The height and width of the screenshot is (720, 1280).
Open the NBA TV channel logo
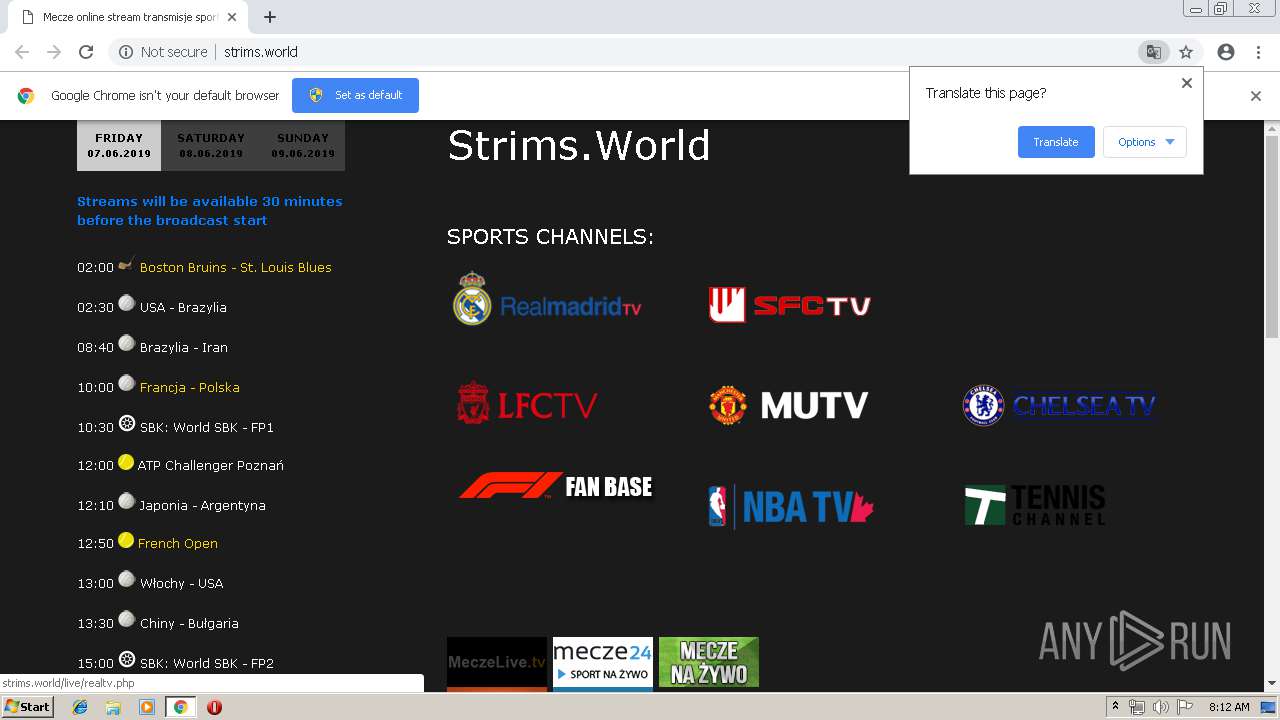coord(791,507)
